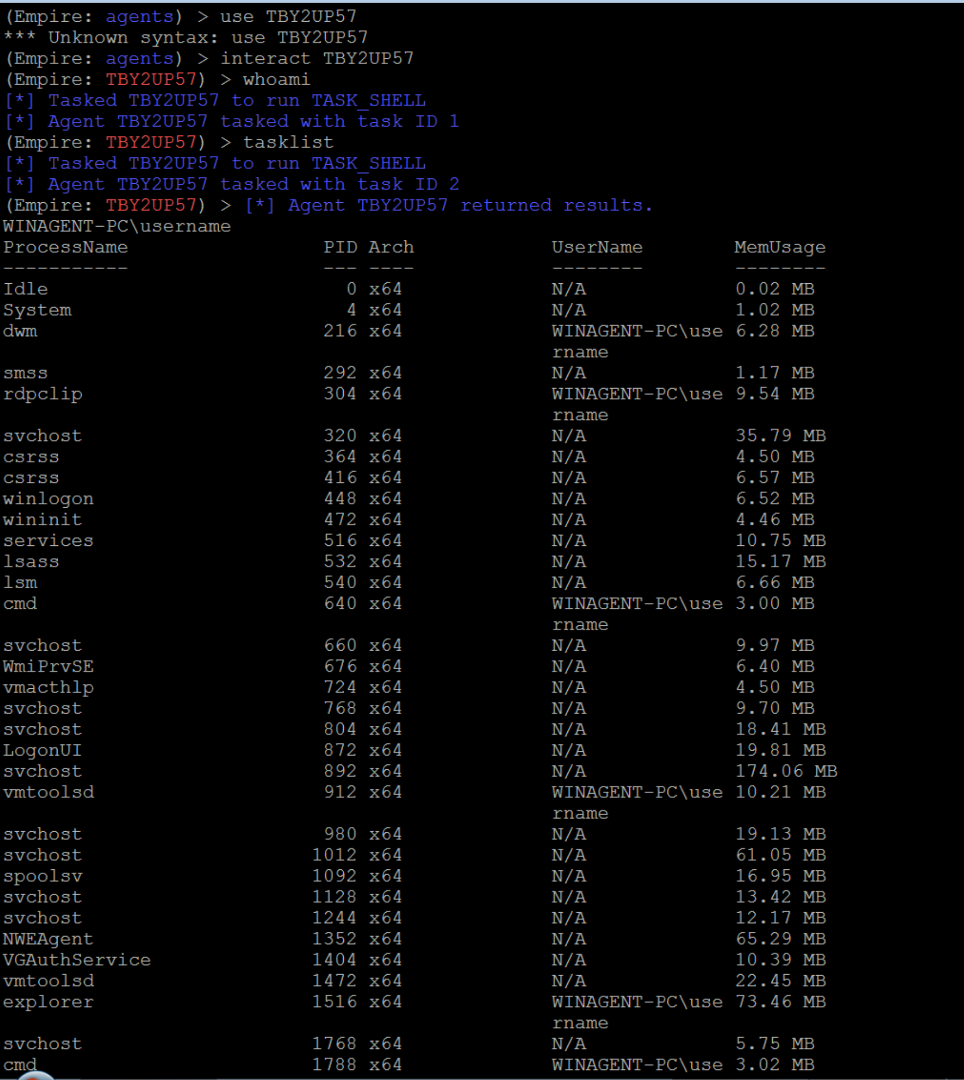Select the 'tasked with task ID 2' line
Viewport: 964px width, 1080px height.
pos(231,184)
